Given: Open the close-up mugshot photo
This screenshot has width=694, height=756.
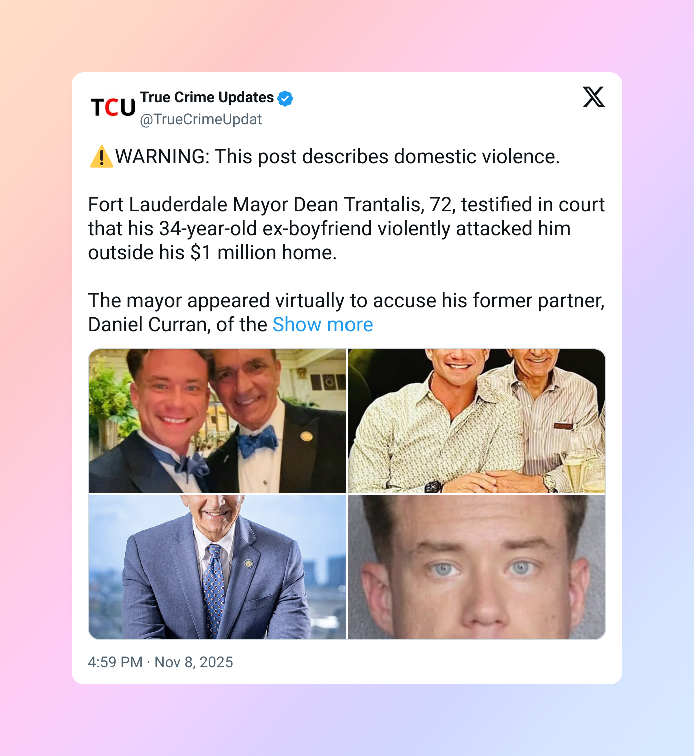Looking at the screenshot, I should [x=476, y=567].
